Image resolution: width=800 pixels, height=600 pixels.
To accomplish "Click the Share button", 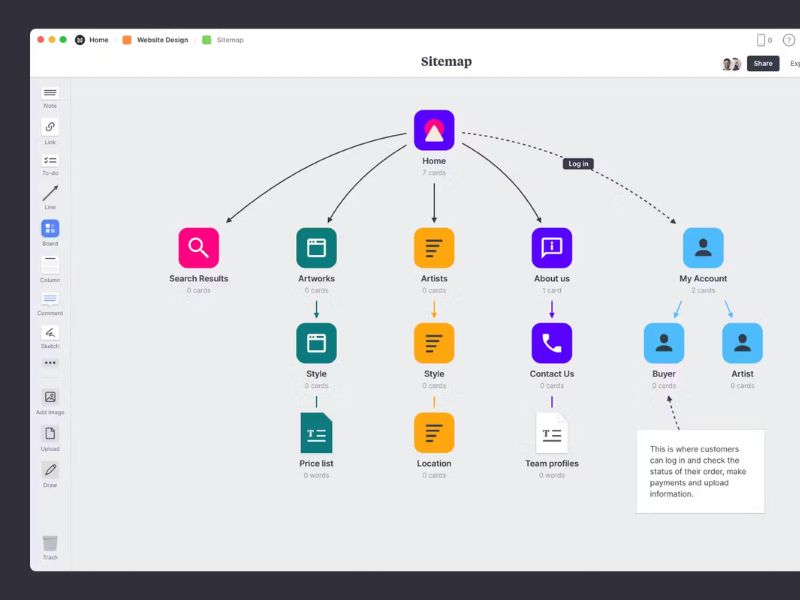I will (763, 63).
